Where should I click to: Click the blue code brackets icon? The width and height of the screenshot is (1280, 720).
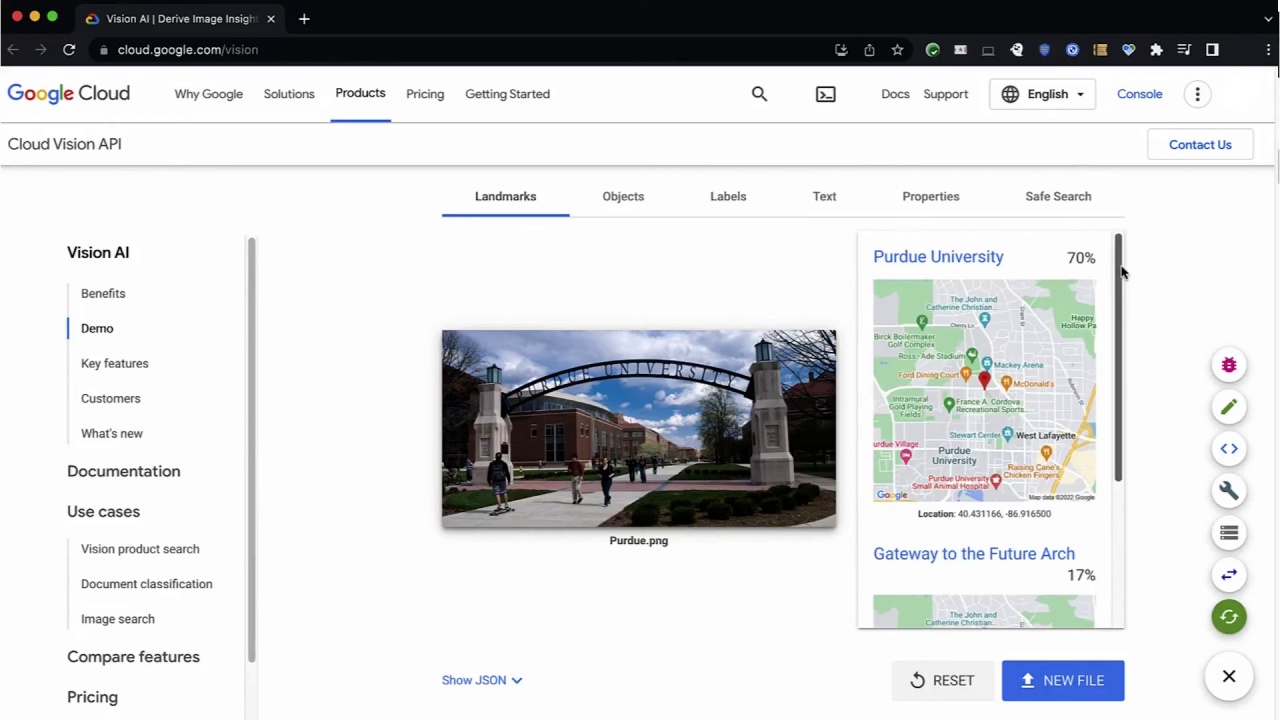pyautogui.click(x=1229, y=449)
